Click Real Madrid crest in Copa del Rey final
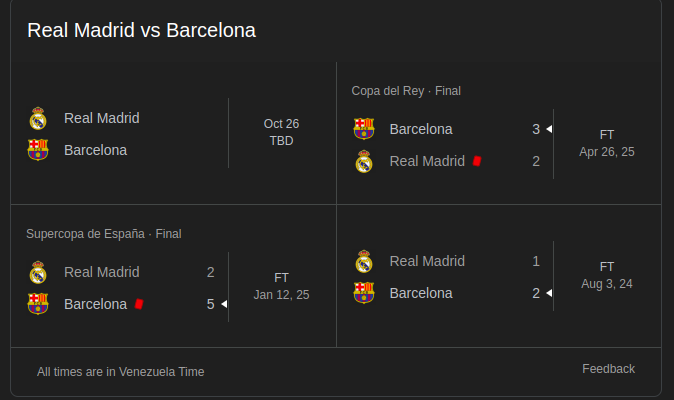 [364, 161]
